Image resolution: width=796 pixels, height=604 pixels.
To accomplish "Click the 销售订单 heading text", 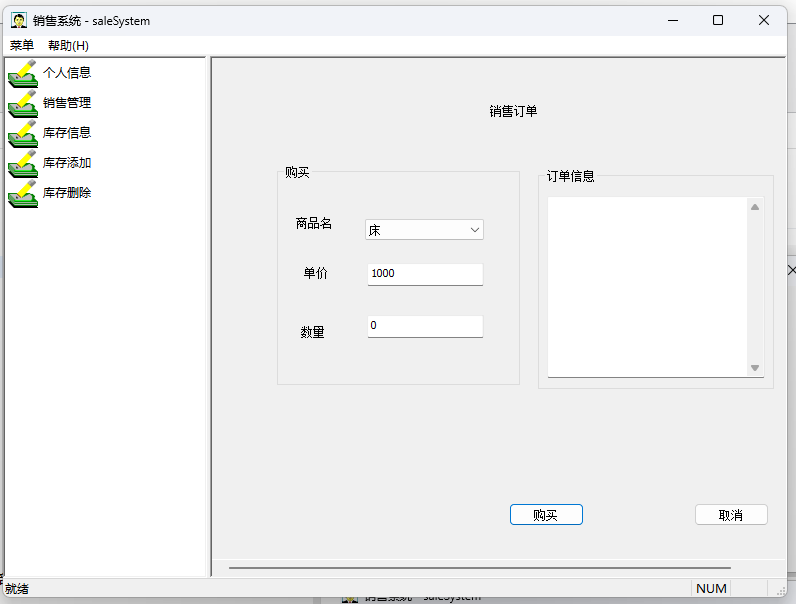I will tap(513, 111).
